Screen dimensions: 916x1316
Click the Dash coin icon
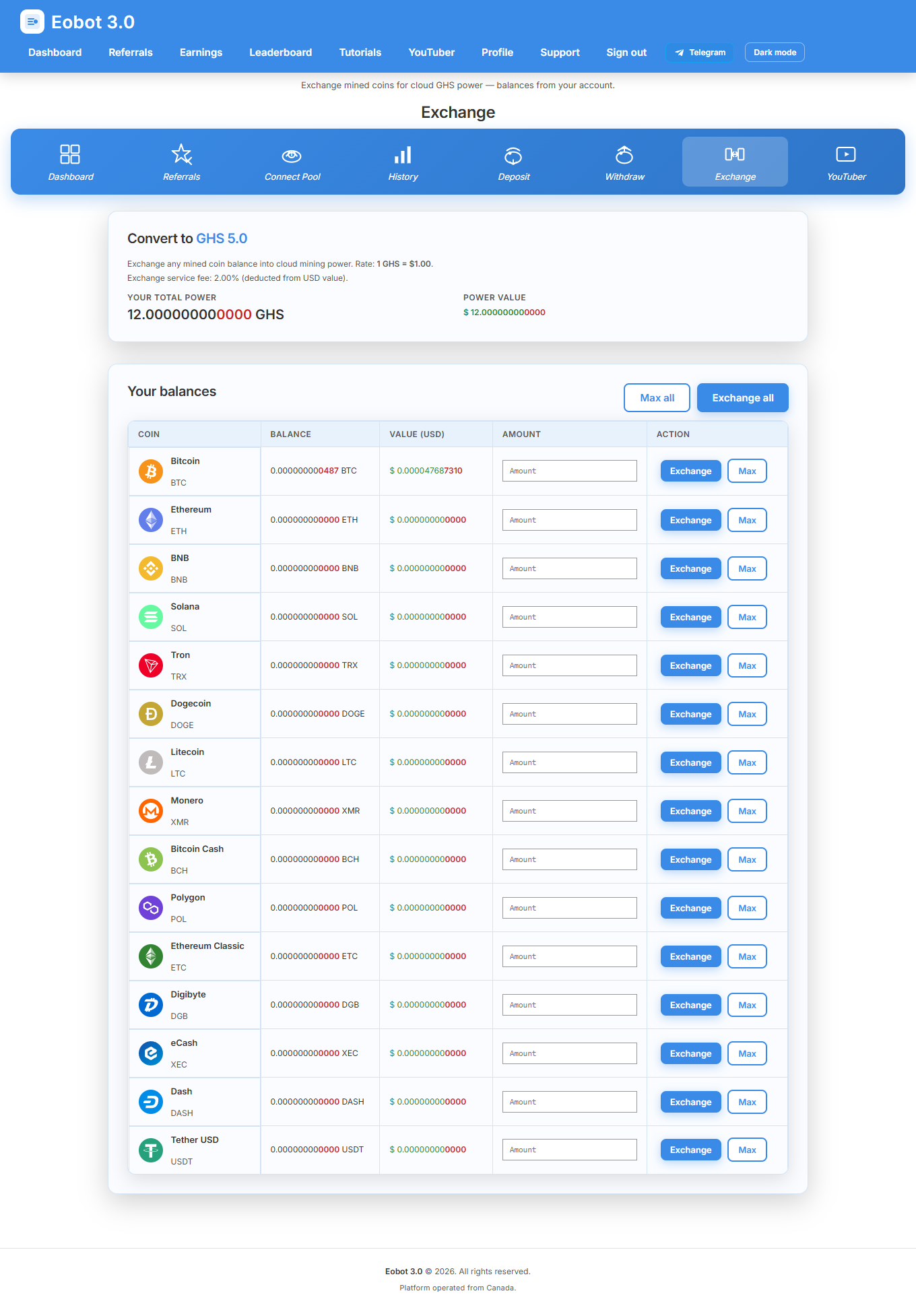click(x=151, y=1102)
